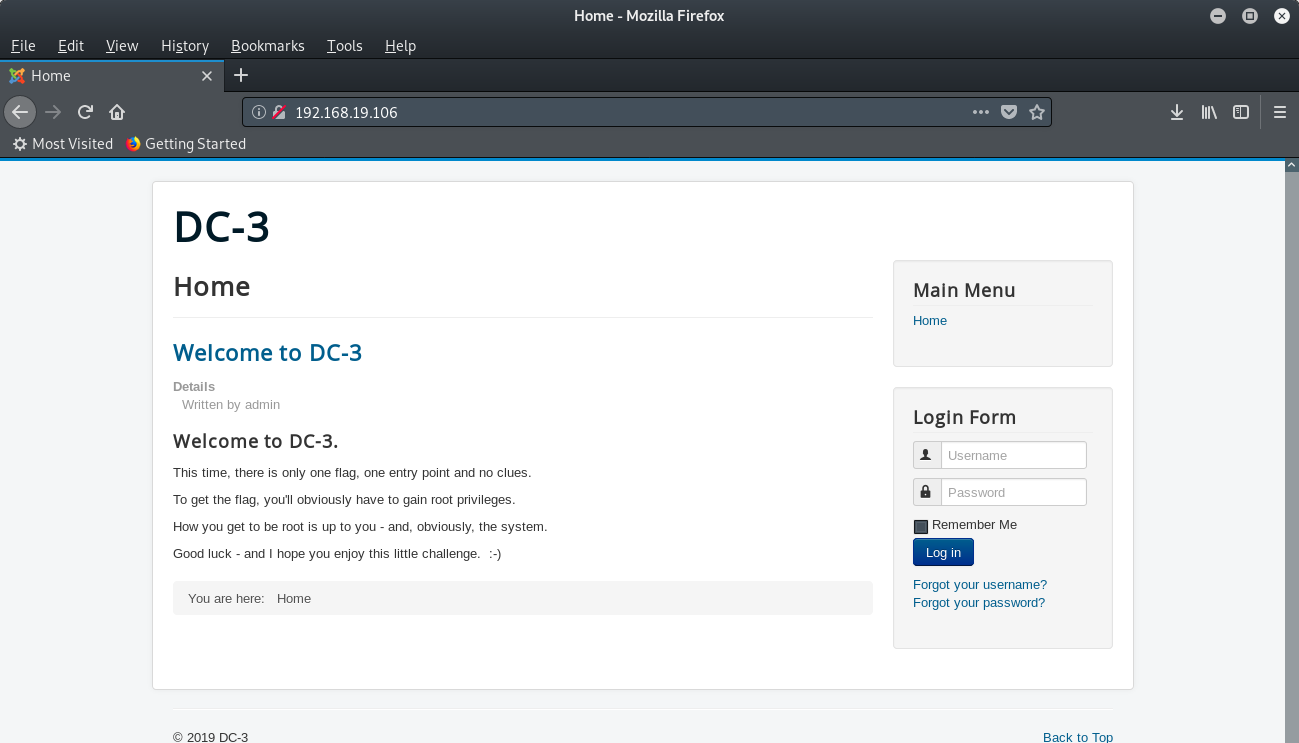Viewport: 1299px width, 743px height.
Task: Click the user icon beside Username field
Action: [926, 455]
